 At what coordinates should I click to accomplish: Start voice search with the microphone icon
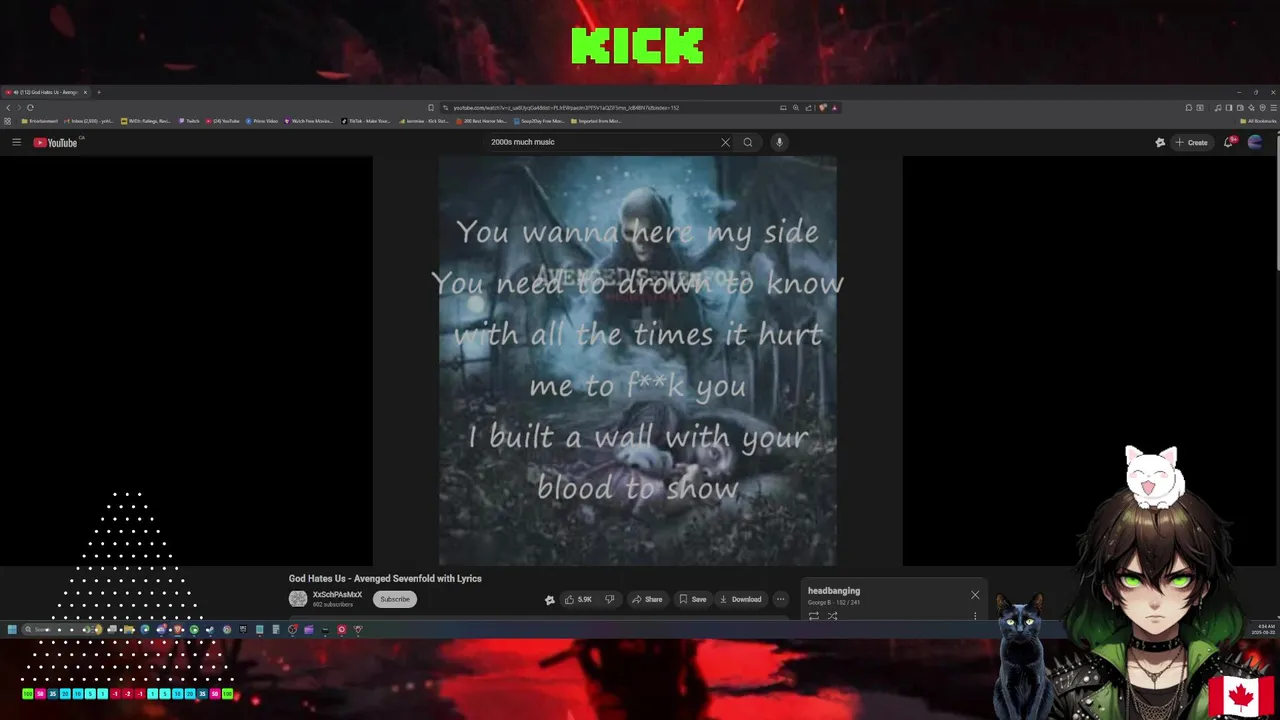[x=779, y=142]
